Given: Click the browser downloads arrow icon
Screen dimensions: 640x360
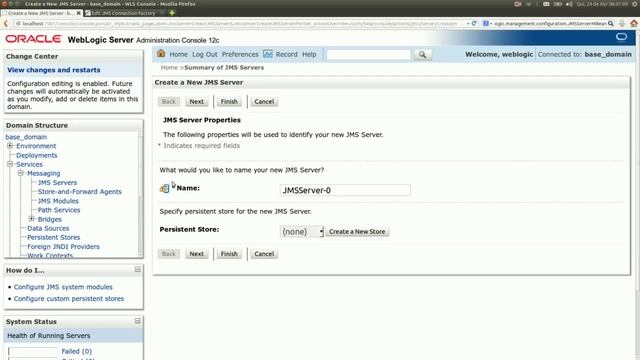Looking at the screenshot, I should pos(622,24).
